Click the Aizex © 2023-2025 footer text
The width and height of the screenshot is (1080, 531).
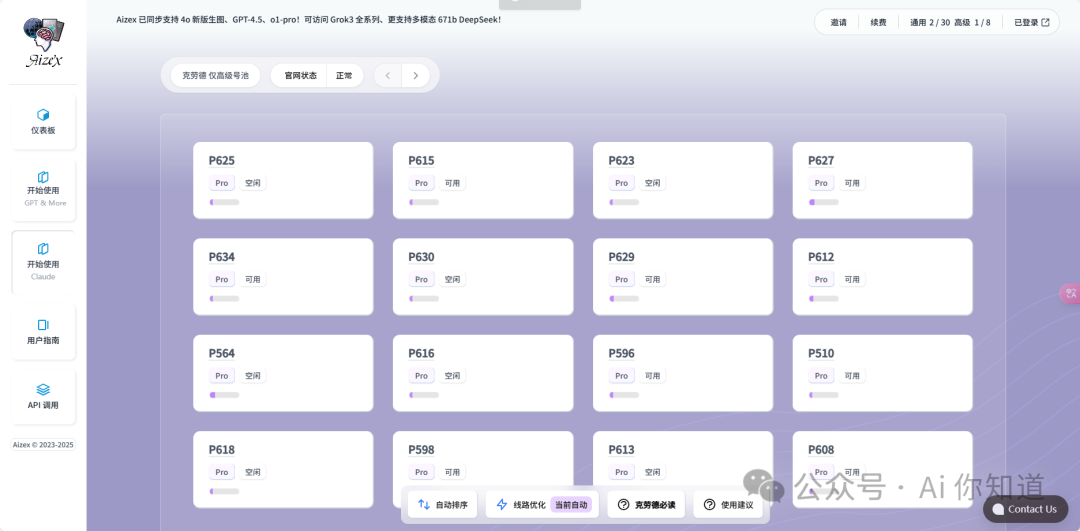coord(43,445)
